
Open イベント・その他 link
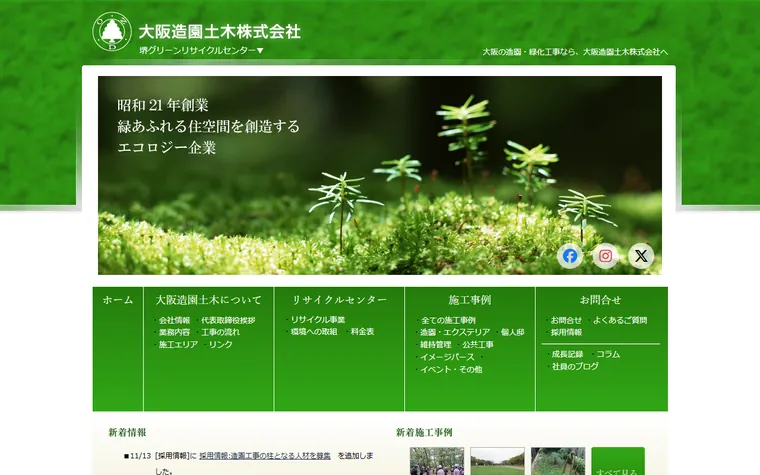pos(451,369)
